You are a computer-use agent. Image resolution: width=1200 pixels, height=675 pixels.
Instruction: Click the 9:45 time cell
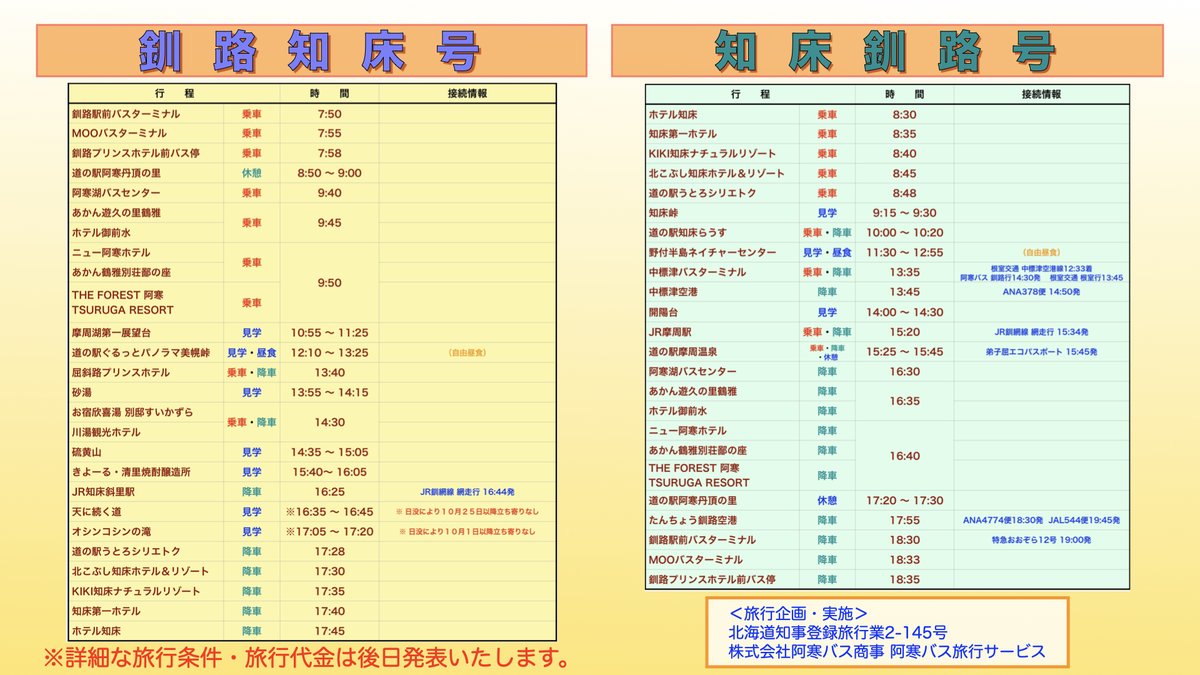point(329,223)
